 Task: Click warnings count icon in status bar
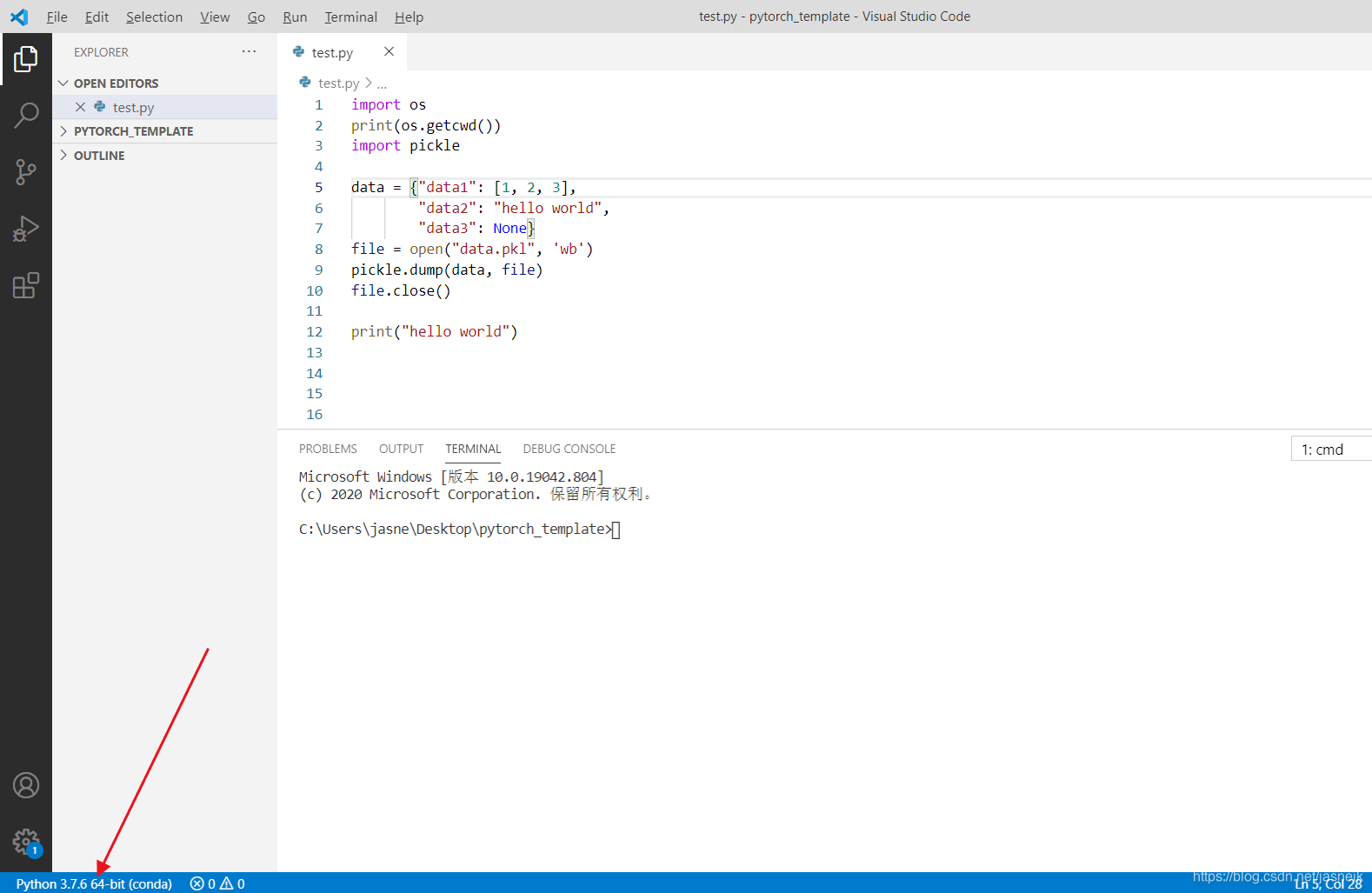(227, 883)
